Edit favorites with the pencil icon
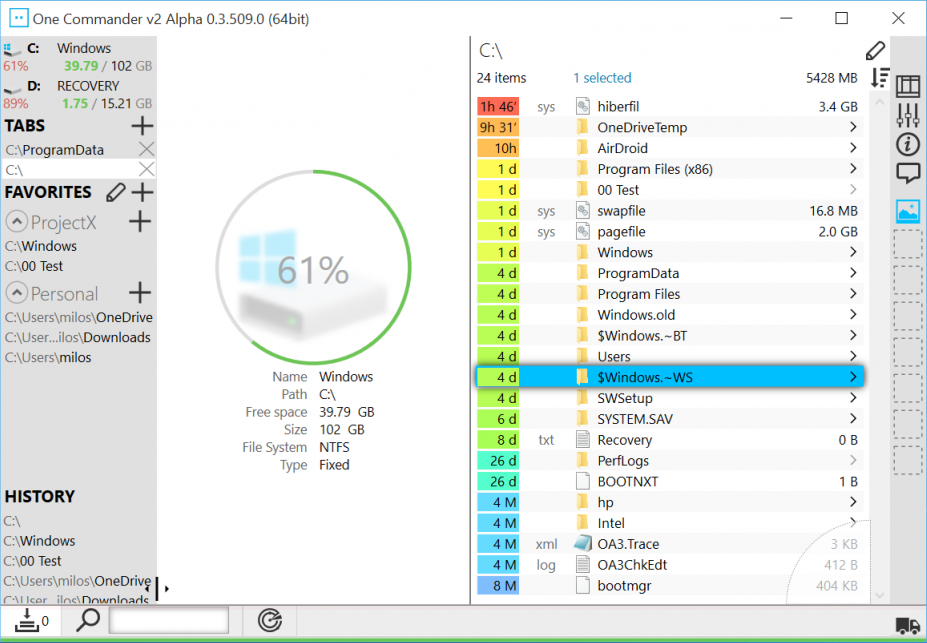The width and height of the screenshot is (927, 643). pyautogui.click(x=116, y=192)
